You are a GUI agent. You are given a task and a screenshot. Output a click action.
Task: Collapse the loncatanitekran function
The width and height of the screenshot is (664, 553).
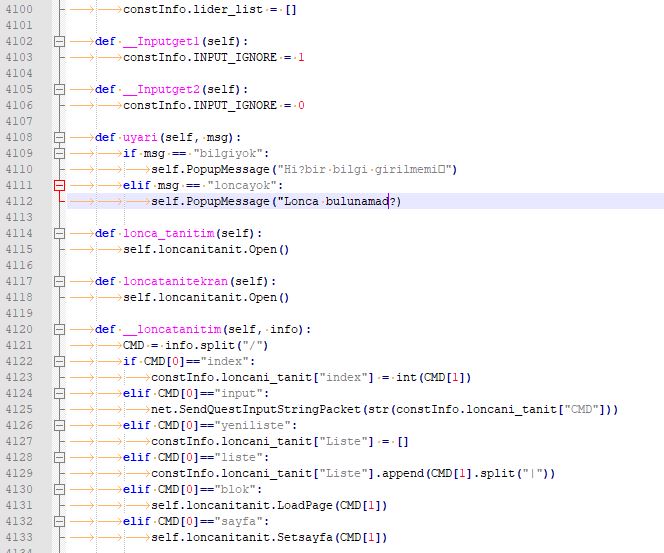(59, 282)
